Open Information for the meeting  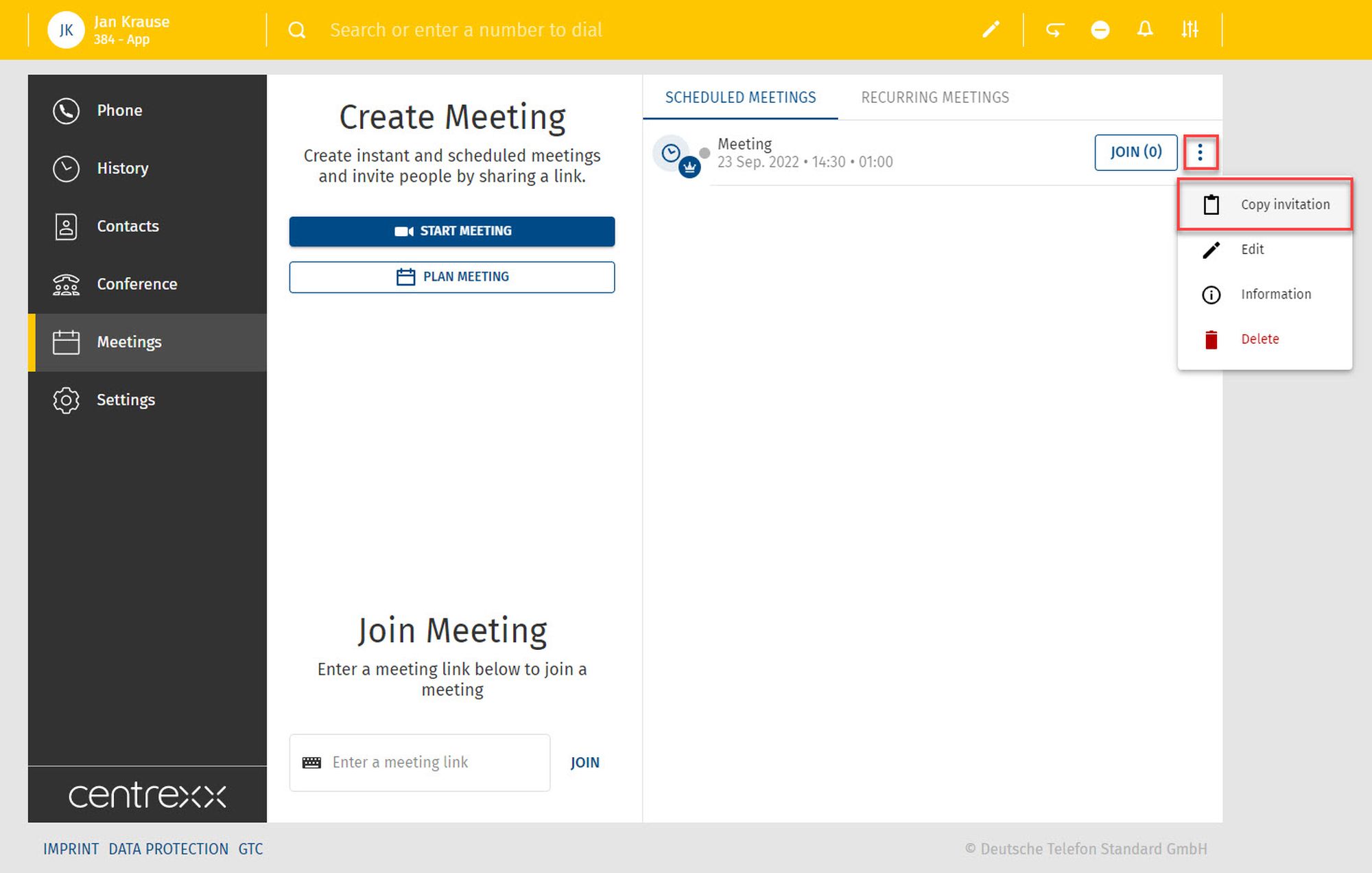point(1275,294)
